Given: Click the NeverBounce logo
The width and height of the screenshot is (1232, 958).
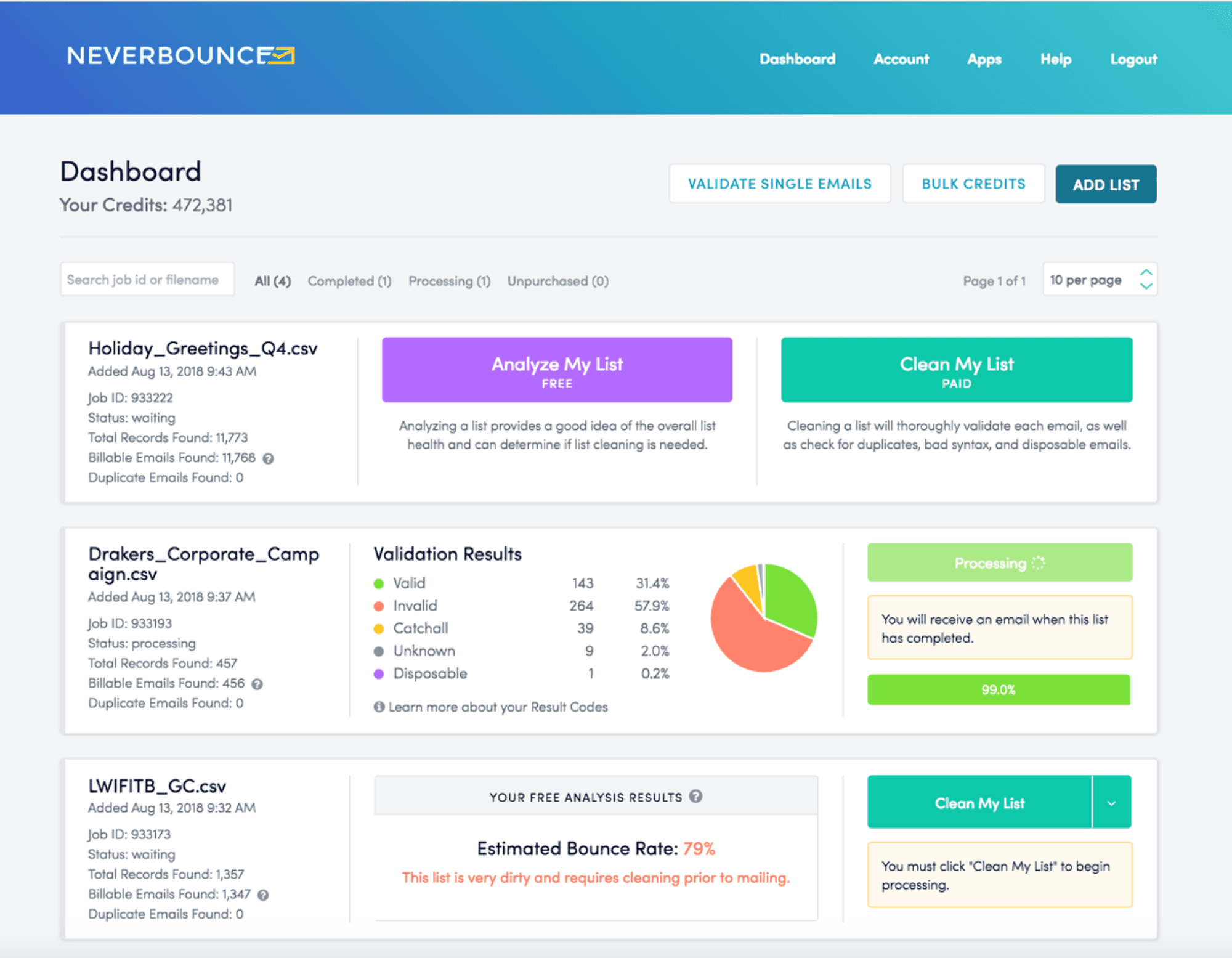Looking at the screenshot, I should pos(180,56).
